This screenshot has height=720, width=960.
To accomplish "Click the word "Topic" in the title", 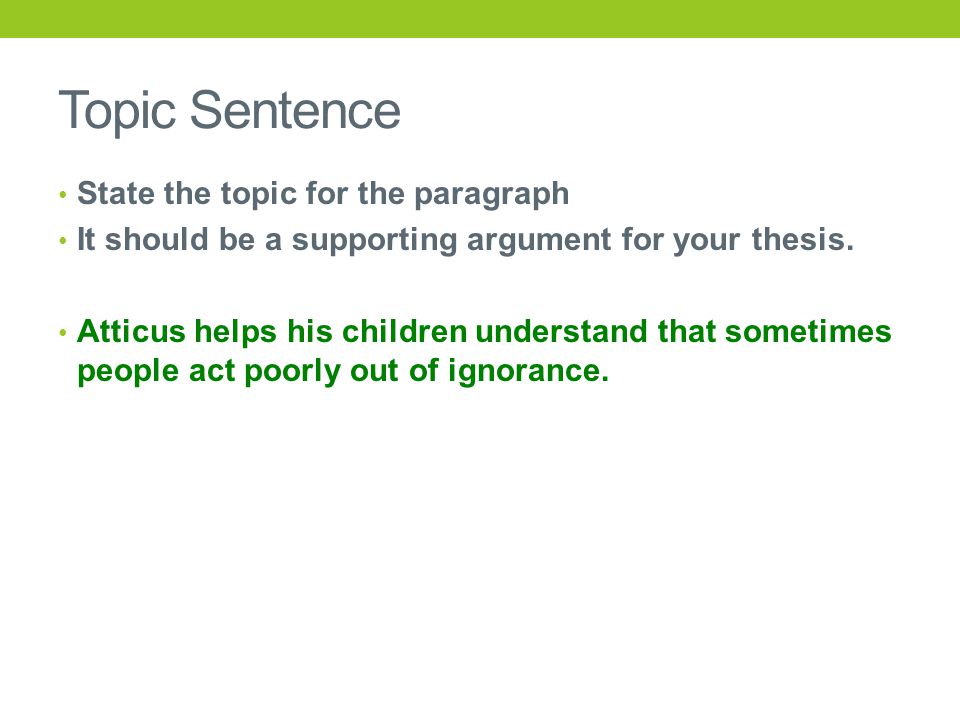I will point(118,111).
